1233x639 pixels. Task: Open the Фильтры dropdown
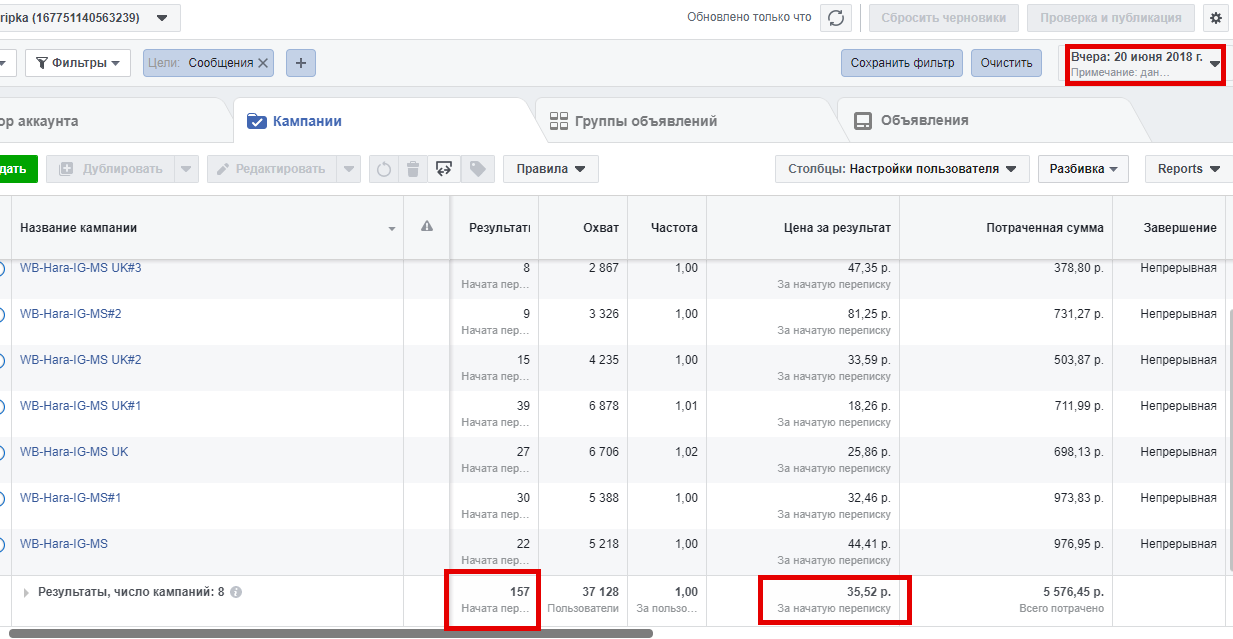click(78, 63)
